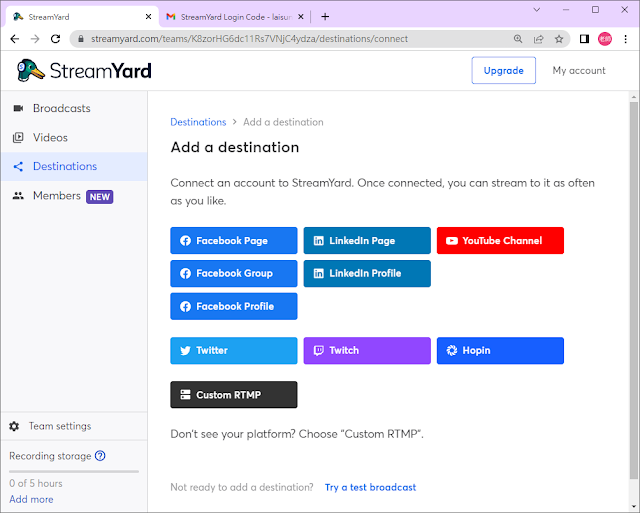Toggle the browser side panel icon

pyautogui.click(x=584, y=39)
